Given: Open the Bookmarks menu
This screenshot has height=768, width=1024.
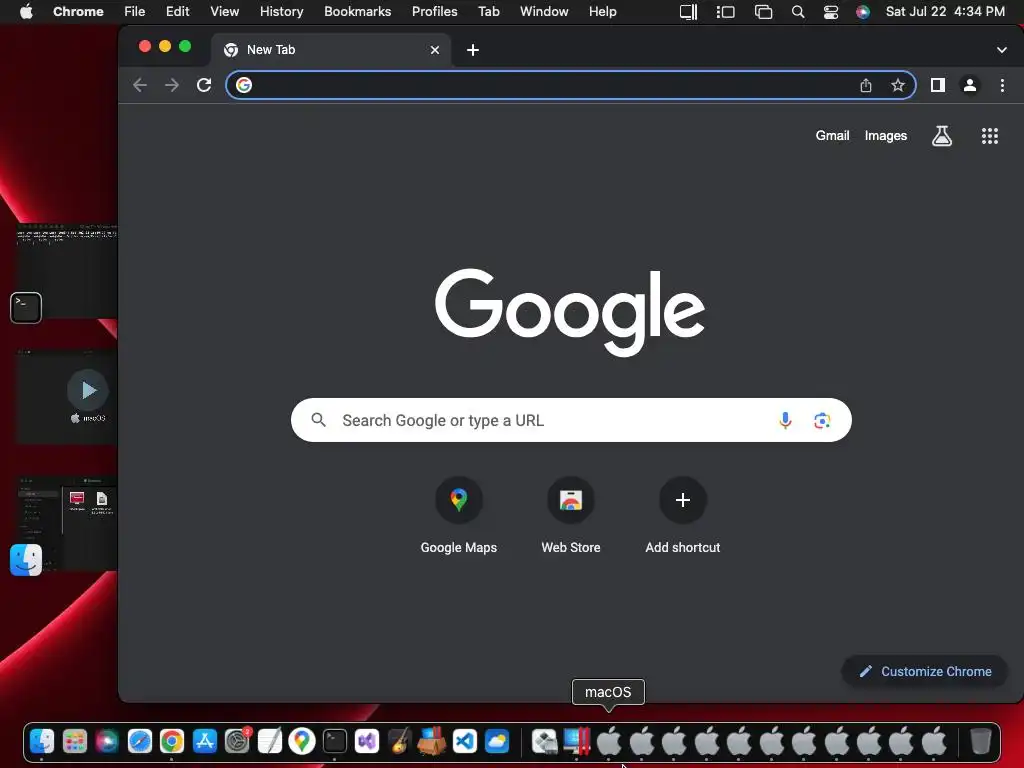Looking at the screenshot, I should point(357,11).
